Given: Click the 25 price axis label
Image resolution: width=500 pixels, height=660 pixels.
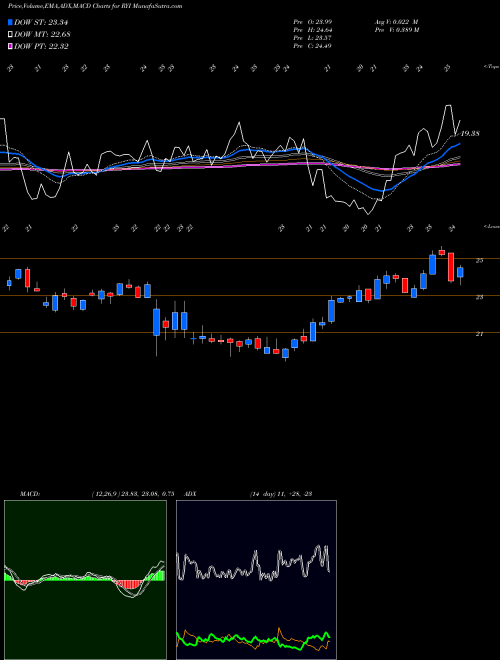Looking at the screenshot, I should [479, 261].
